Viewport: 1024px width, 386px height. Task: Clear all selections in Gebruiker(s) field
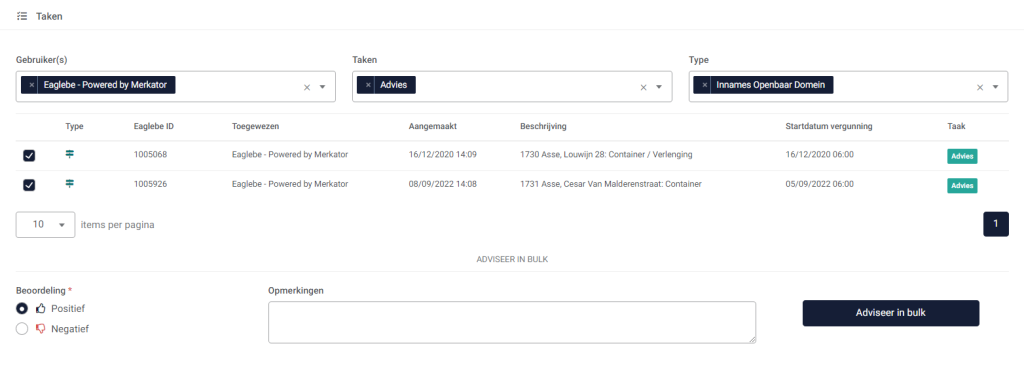(x=307, y=88)
